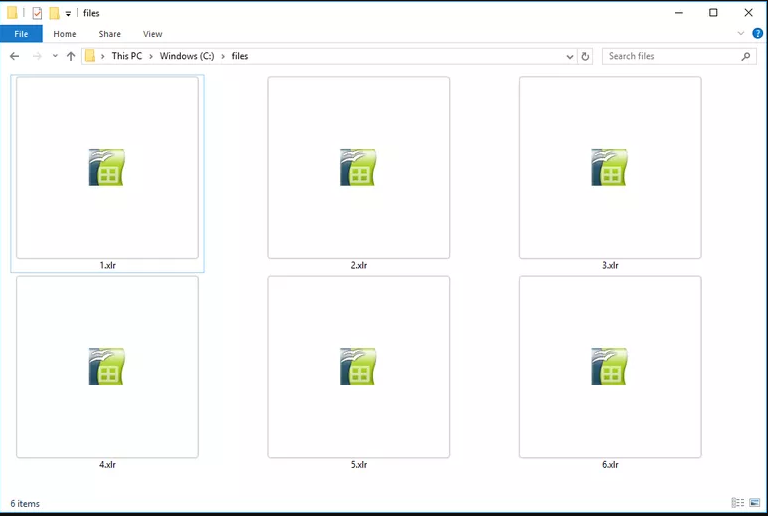The height and width of the screenshot is (516, 768).
Task: Minimize the files window
Action: (x=679, y=13)
